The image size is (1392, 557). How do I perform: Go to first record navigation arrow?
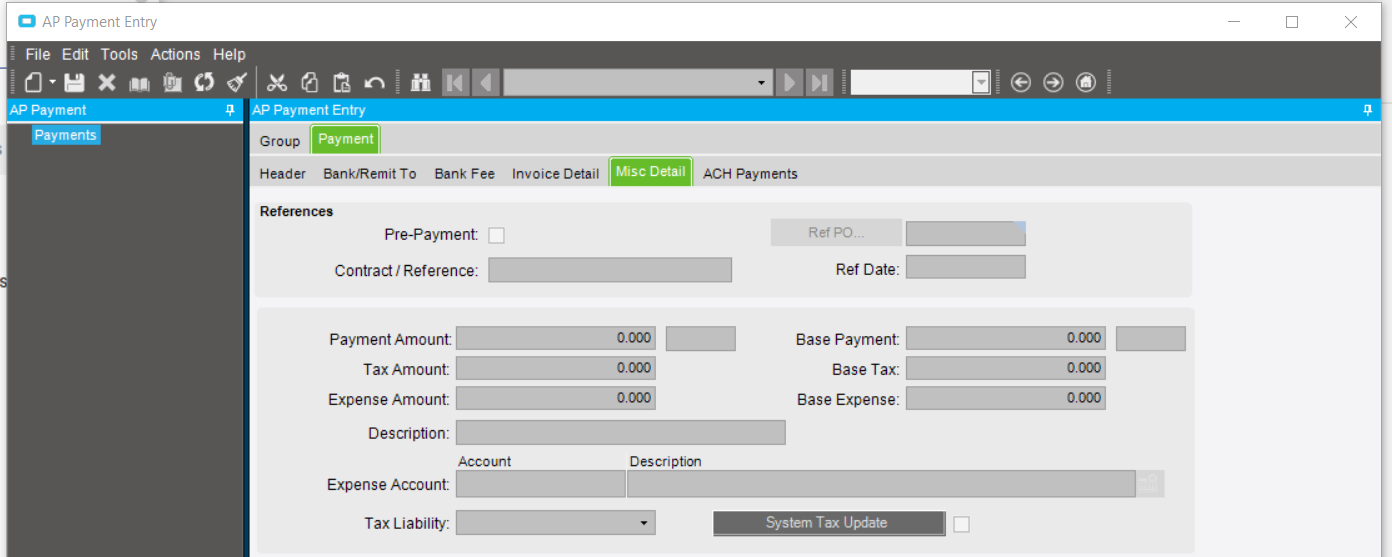455,83
